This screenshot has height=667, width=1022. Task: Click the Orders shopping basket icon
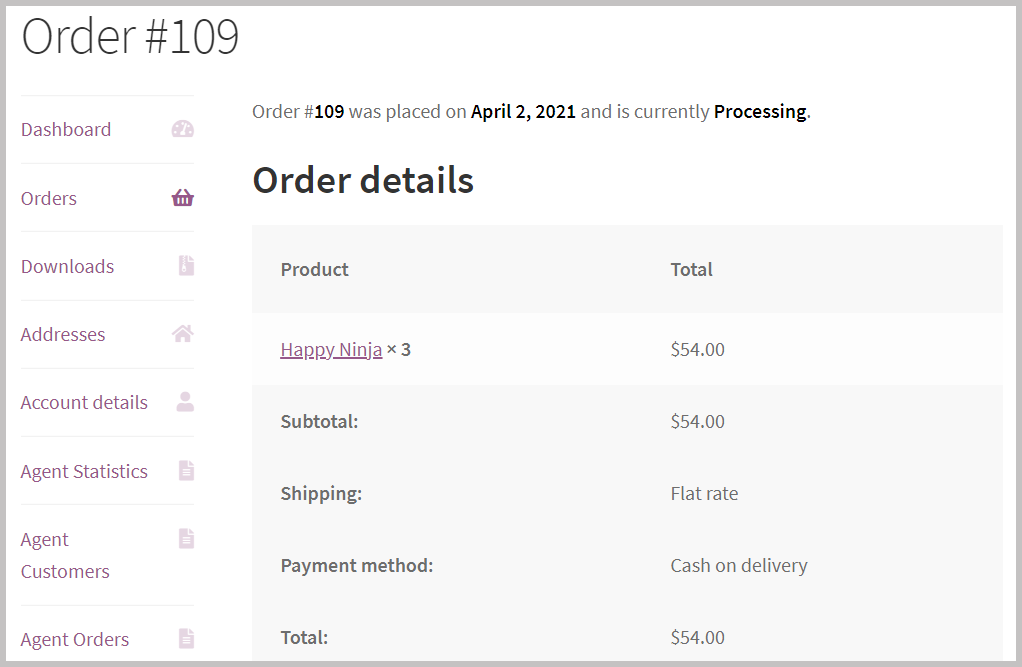click(x=182, y=198)
